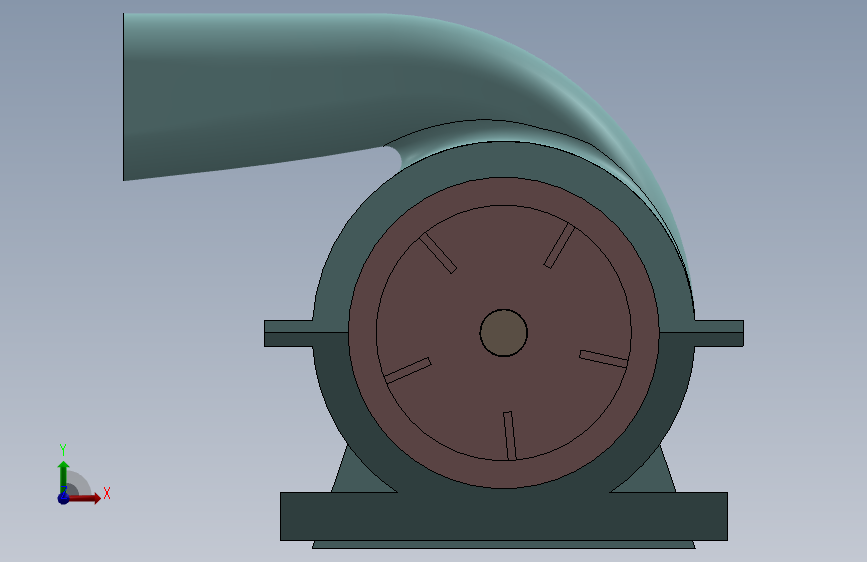
Task: Select the left triangular support gusset
Action: click(357, 476)
